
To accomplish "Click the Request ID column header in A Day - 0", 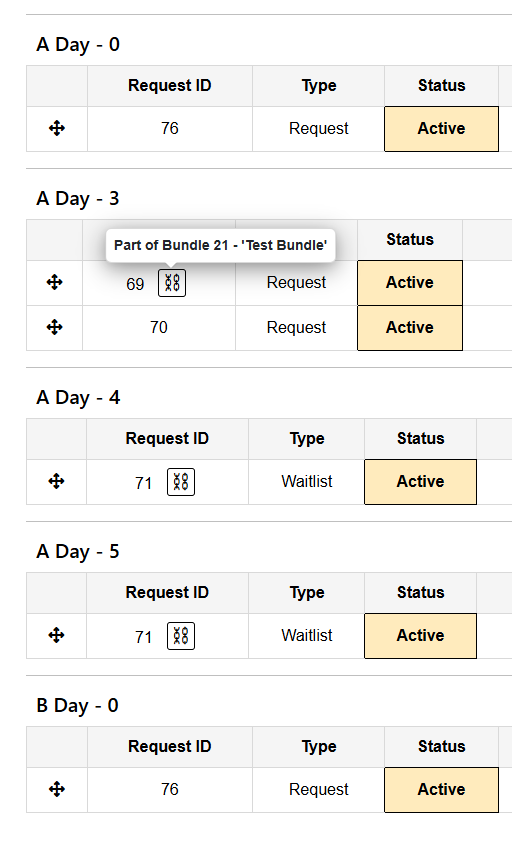I will point(170,86).
